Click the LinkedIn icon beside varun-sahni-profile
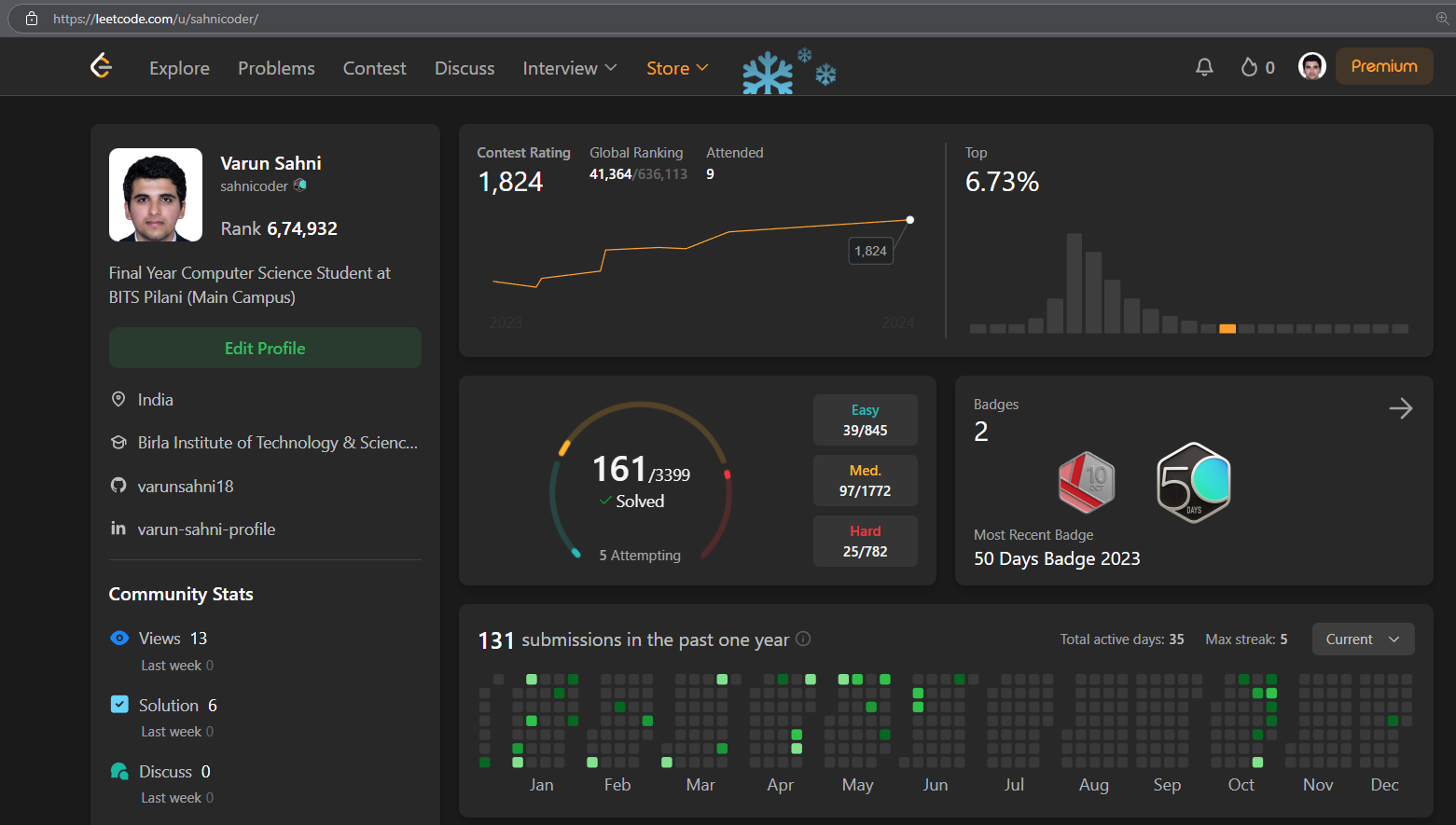 (x=118, y=529)
